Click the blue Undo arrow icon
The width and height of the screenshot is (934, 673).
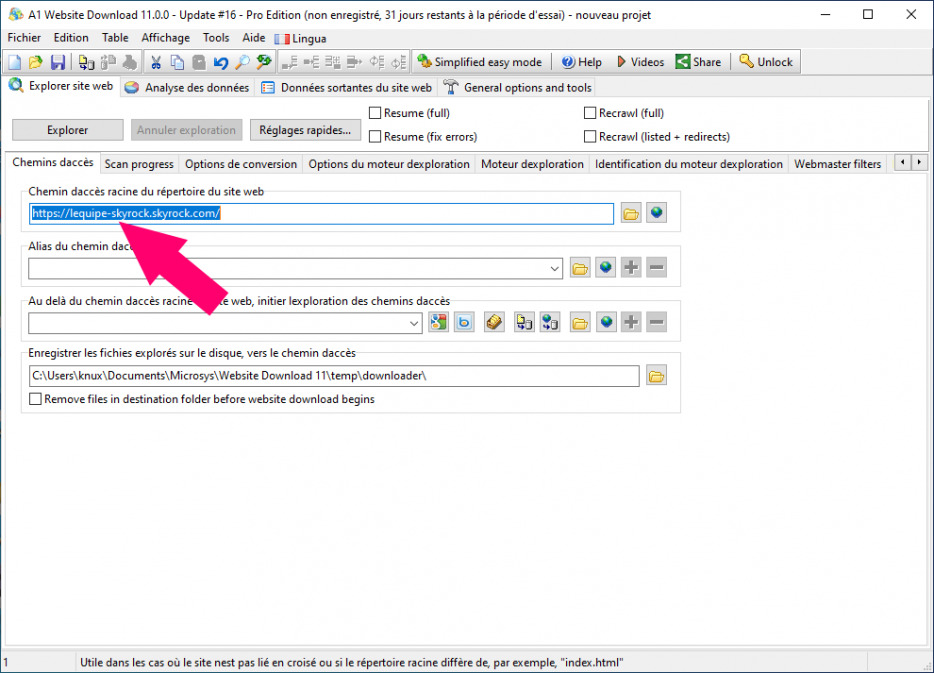(x=221, y=62)
